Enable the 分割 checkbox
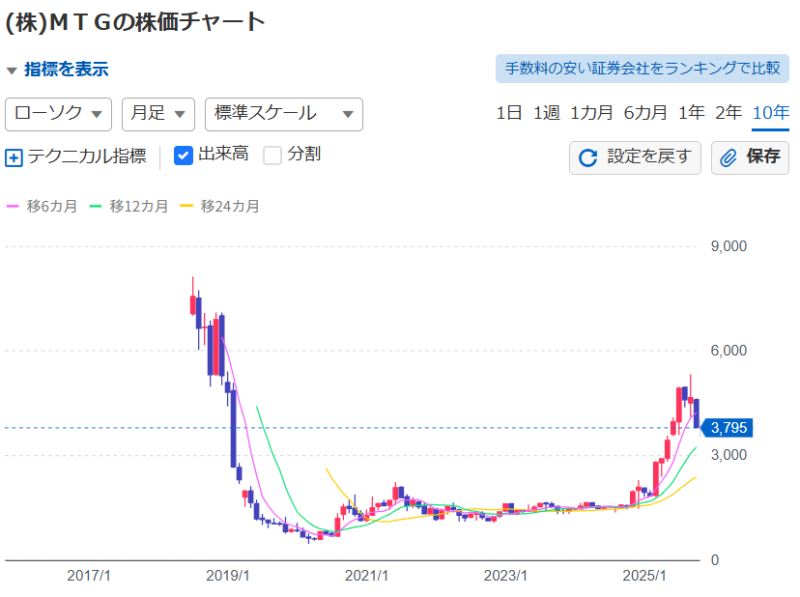800x597 pixels. [272, 155]
